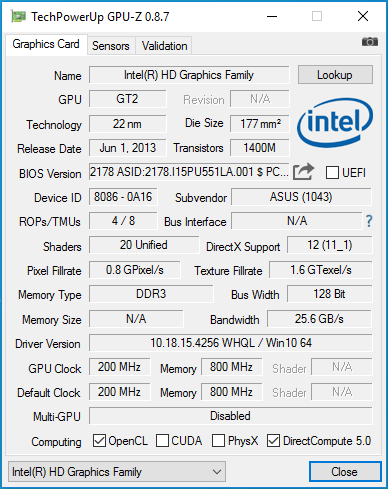Screen dimensions: 388x489
Task: Switch to the Sensors tab
Action: tap(111, 46)
